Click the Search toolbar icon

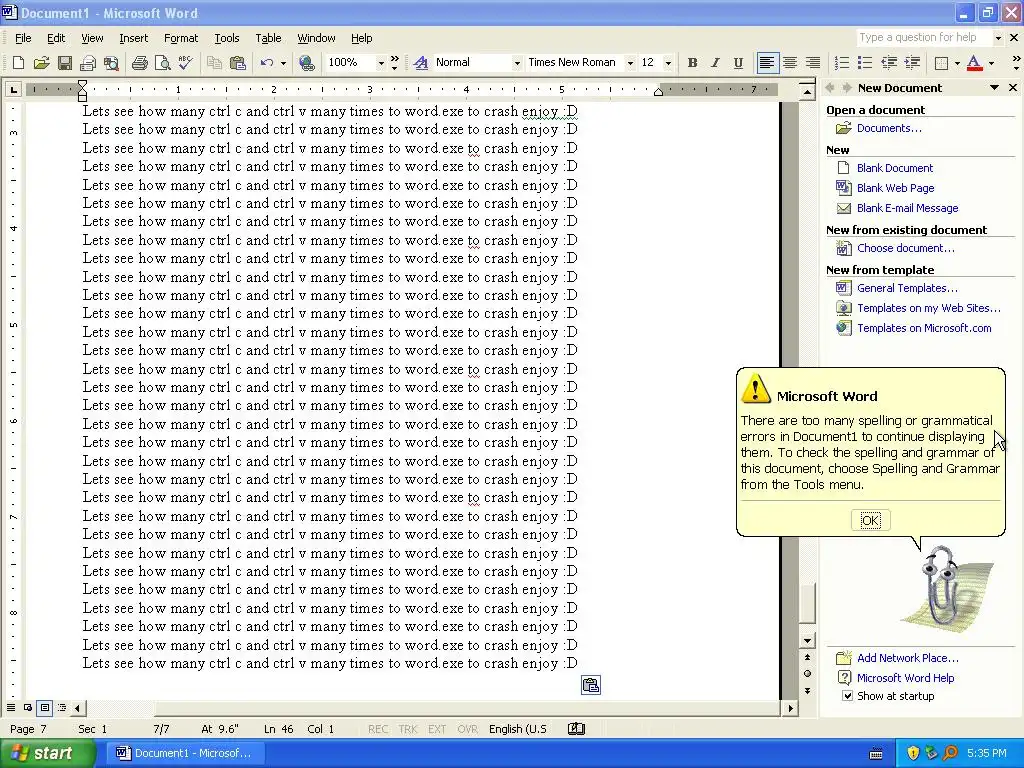(112, 63)
